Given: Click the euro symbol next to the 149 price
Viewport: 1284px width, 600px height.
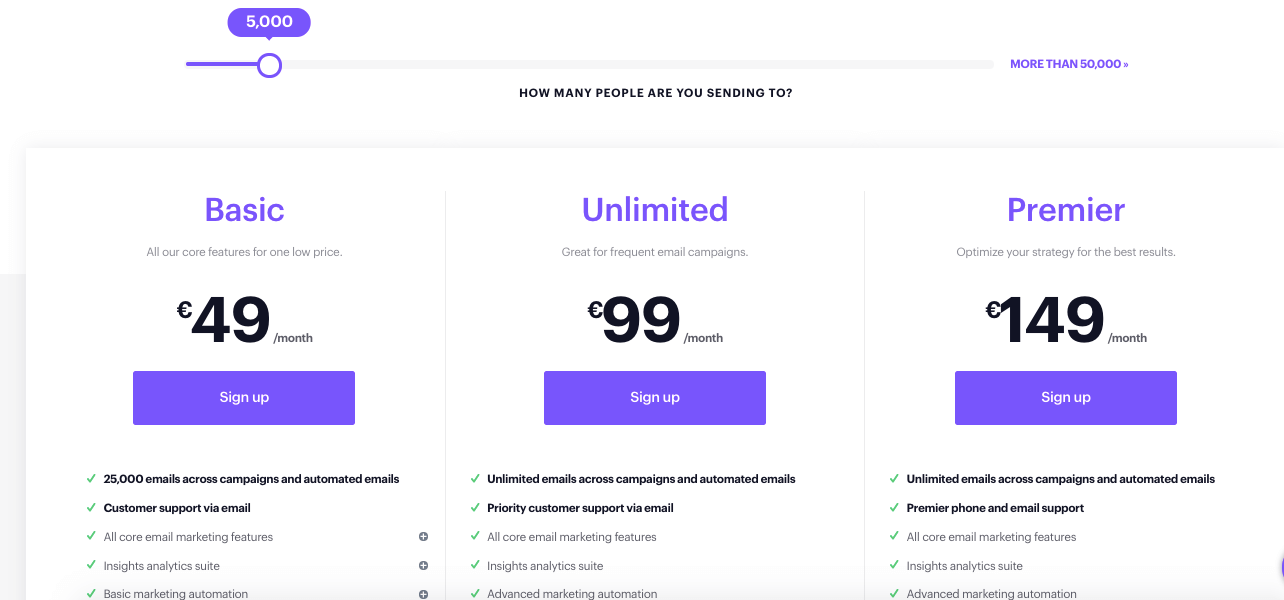Looking at the screenshot, I should (993, 310).
